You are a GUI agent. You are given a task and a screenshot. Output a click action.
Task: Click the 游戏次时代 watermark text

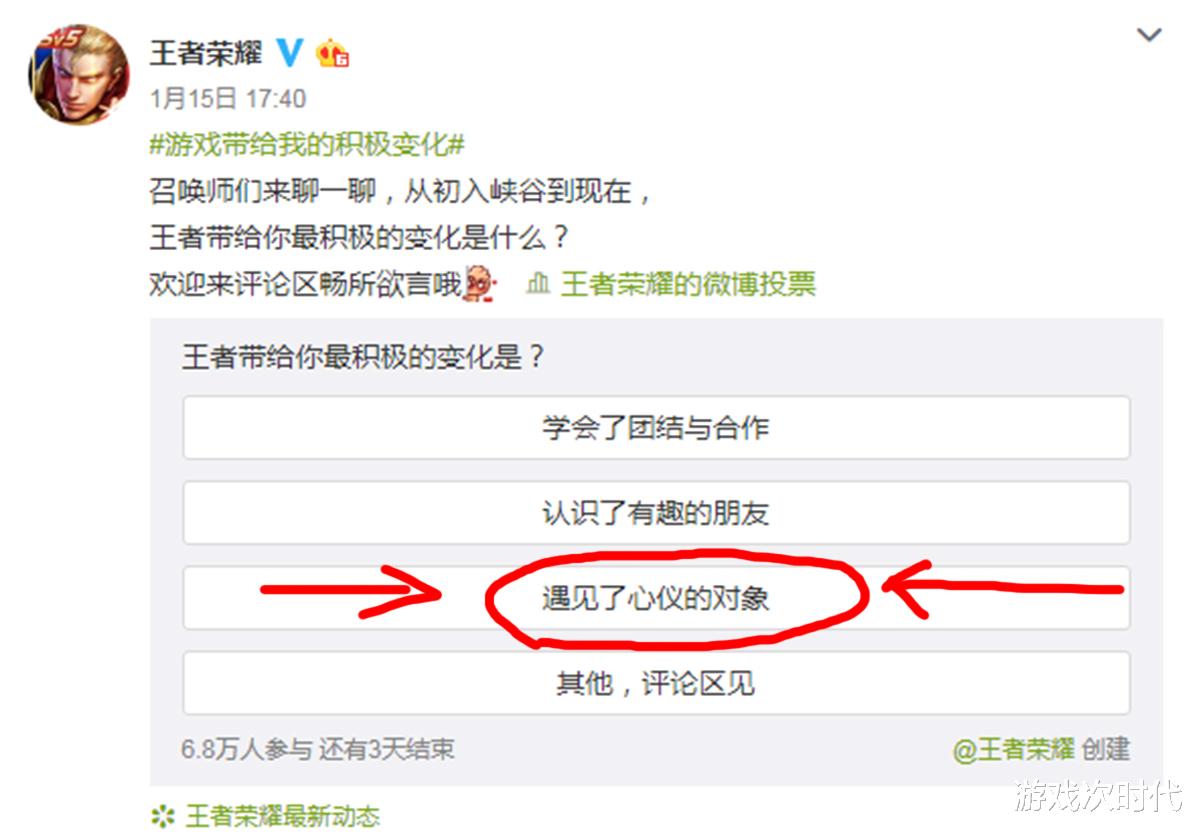tap(1097, 797)
